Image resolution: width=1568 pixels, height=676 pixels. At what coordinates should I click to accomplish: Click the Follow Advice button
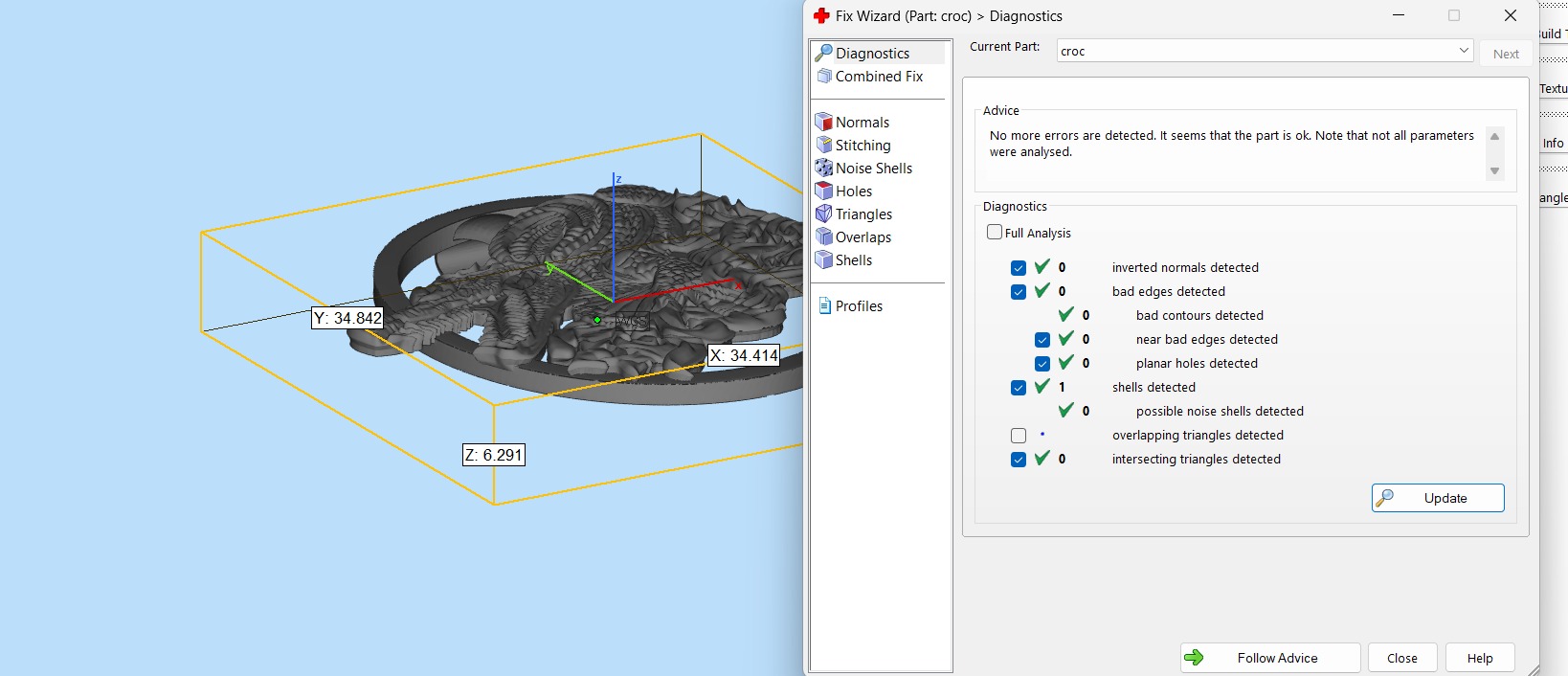click(x=1270, y=658)
